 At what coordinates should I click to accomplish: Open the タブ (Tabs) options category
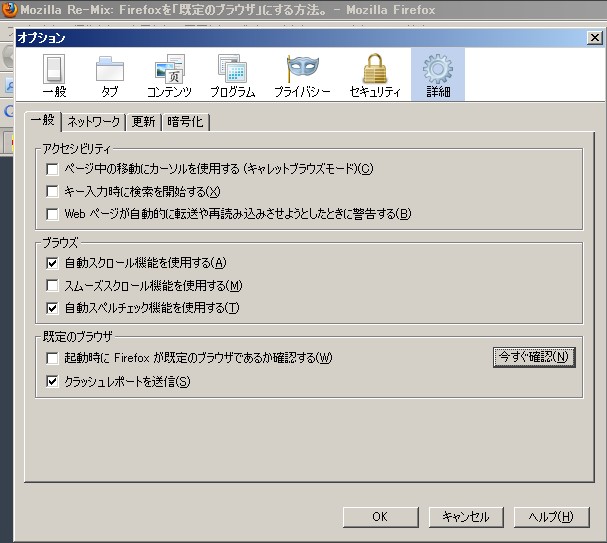point(110,75)
